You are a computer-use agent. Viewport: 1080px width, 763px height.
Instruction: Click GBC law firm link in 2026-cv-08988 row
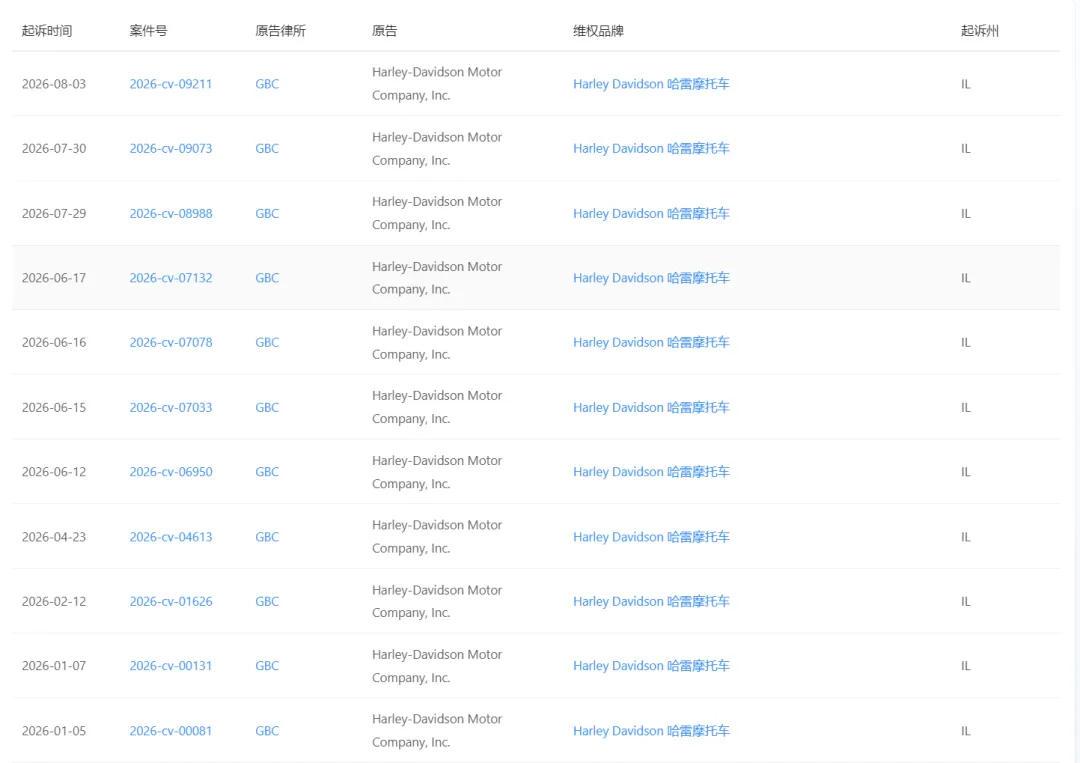point(267,213)
